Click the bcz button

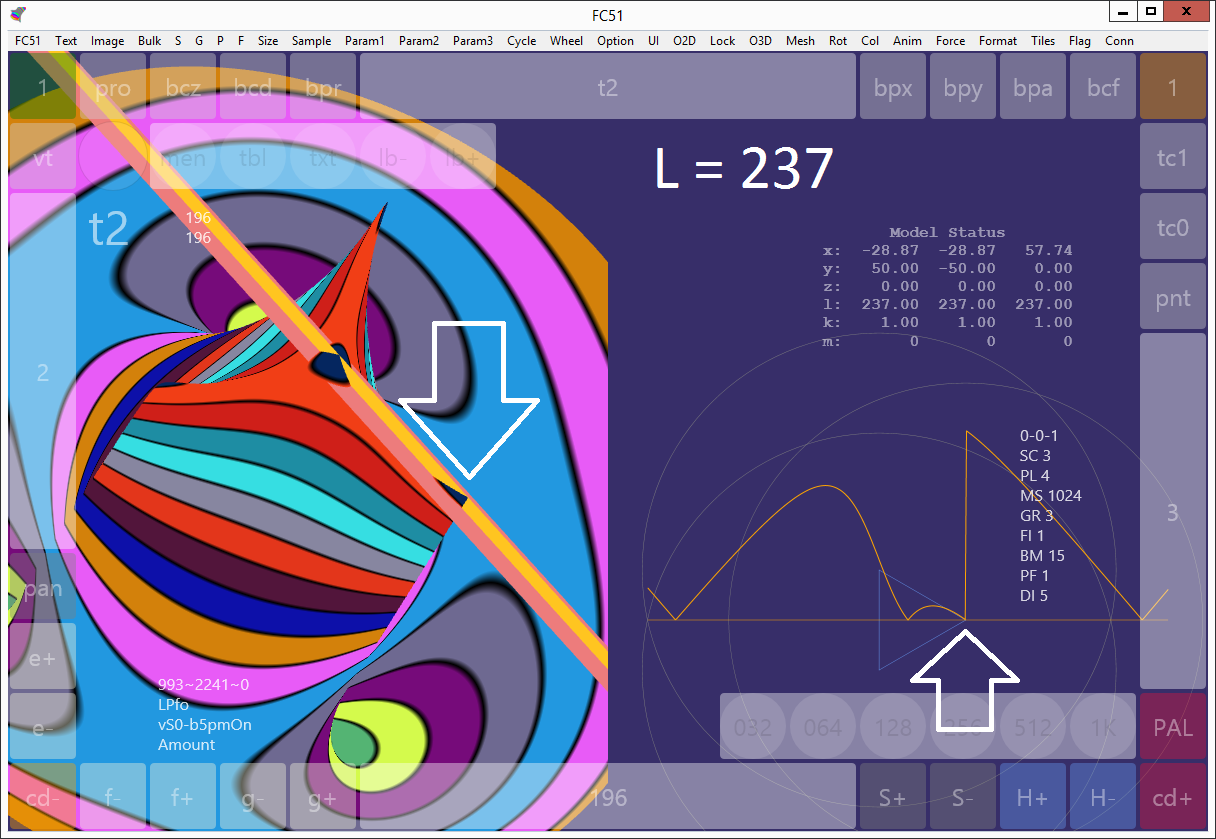tap(183, 87)
